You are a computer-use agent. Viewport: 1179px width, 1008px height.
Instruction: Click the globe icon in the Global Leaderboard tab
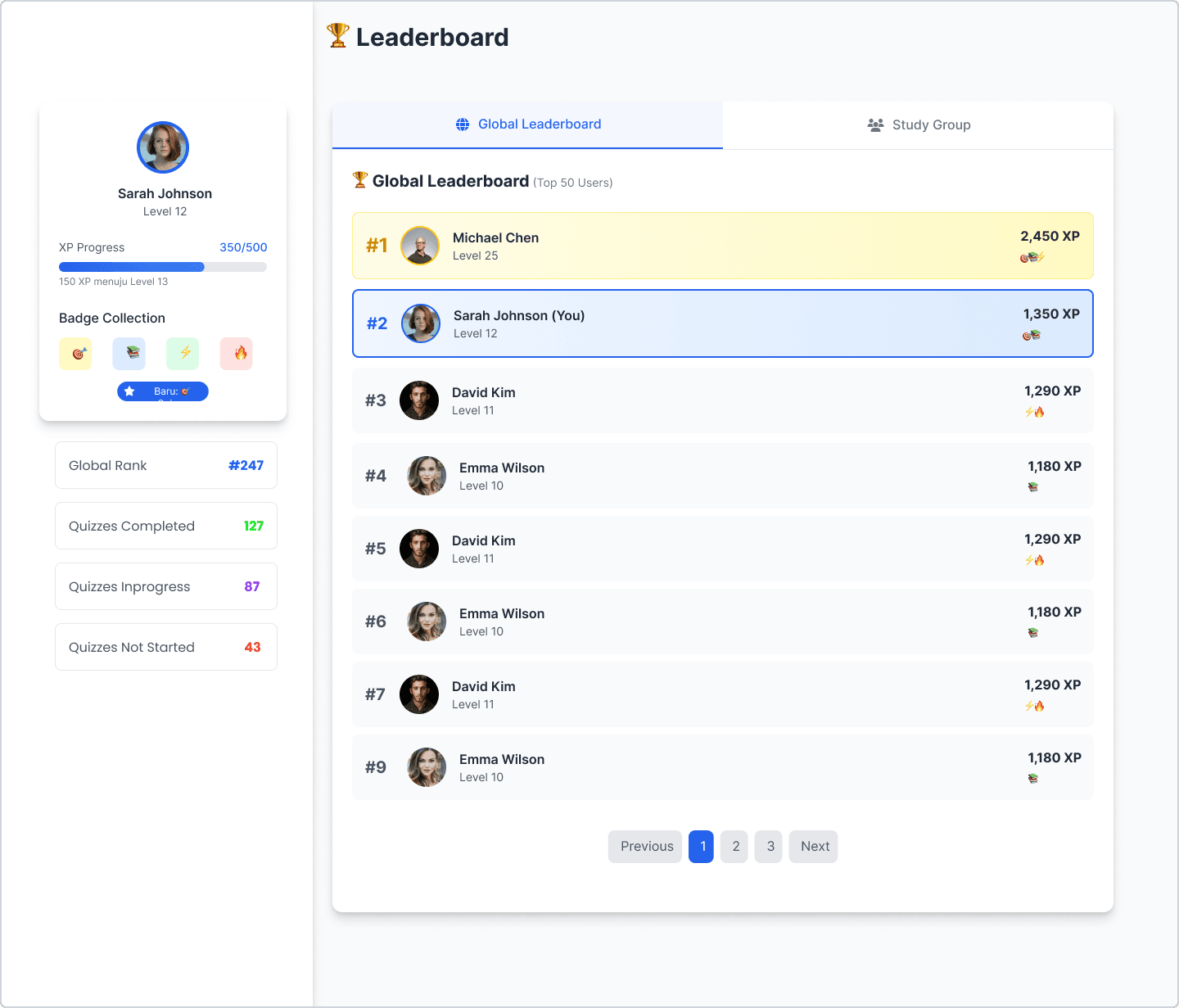tap(463, 124)
